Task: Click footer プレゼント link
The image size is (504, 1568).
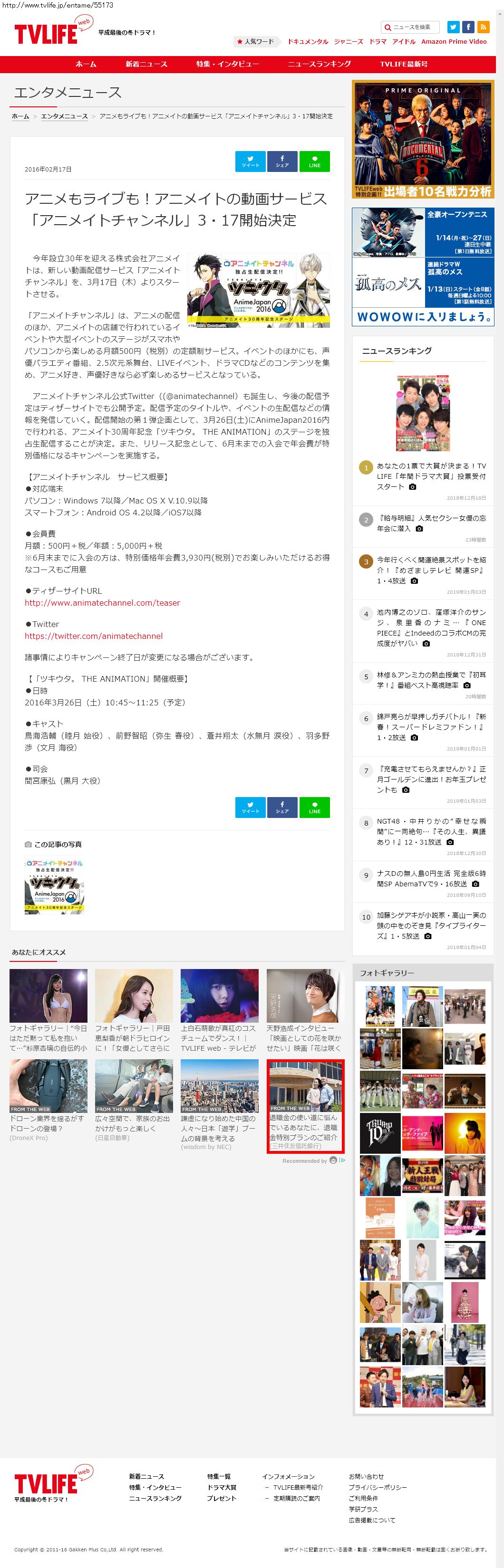Action: pos(221,1498)
